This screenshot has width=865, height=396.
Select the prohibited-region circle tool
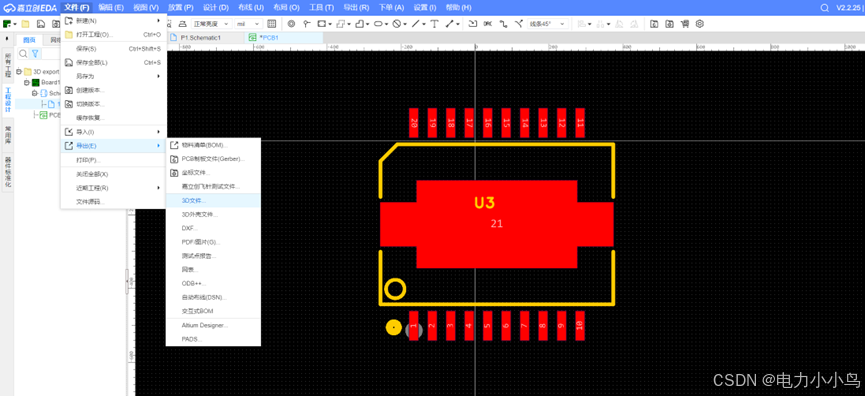coord(396,24)
